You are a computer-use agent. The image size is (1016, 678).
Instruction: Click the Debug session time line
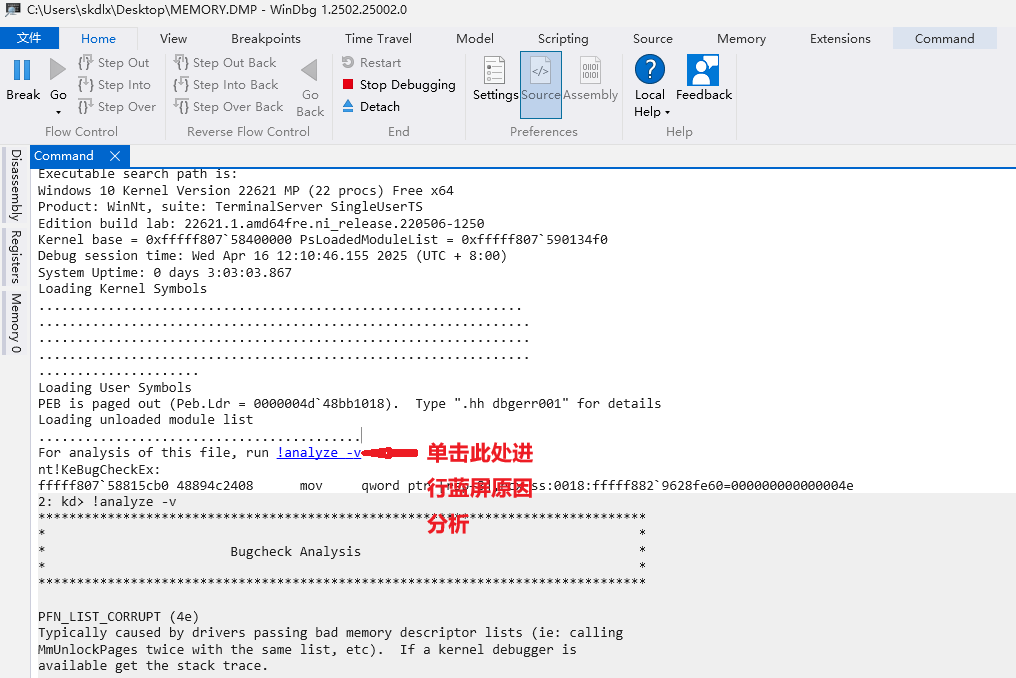pyautogui.click(x=272, y=255)
